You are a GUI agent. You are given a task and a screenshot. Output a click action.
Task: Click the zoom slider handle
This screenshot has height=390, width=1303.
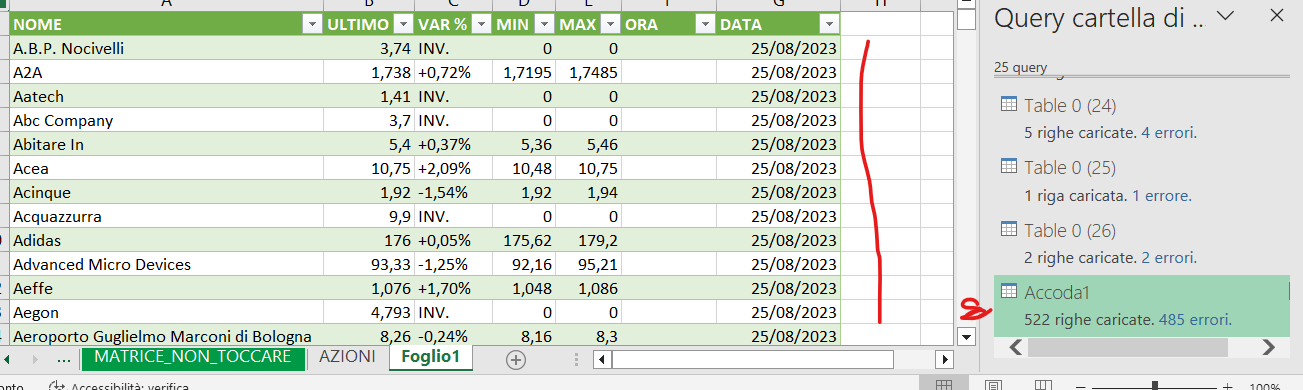1155,385
